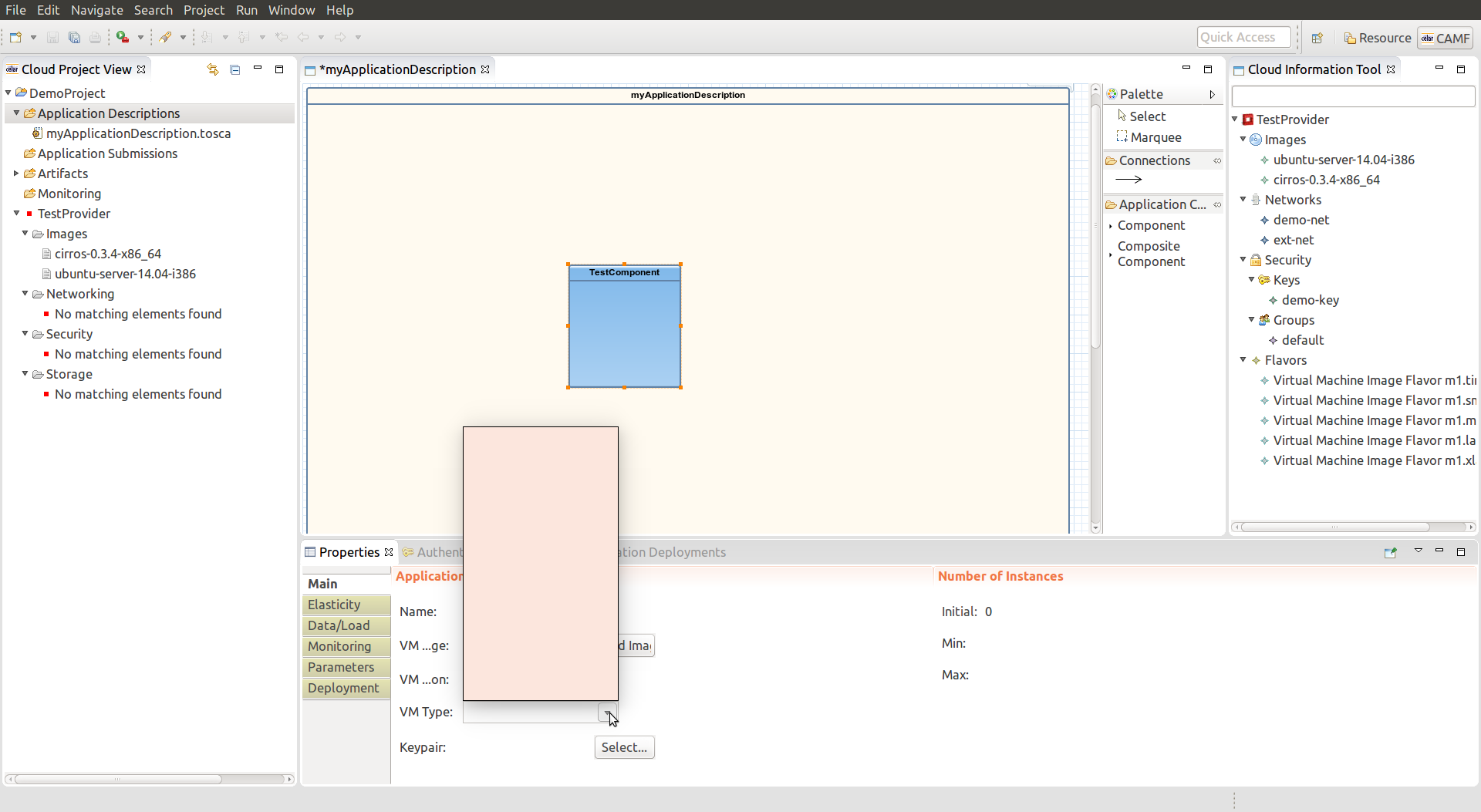Click the Quick Access search field
The width and height of the screenshot is (1481, 812).
click(1243, 37)
